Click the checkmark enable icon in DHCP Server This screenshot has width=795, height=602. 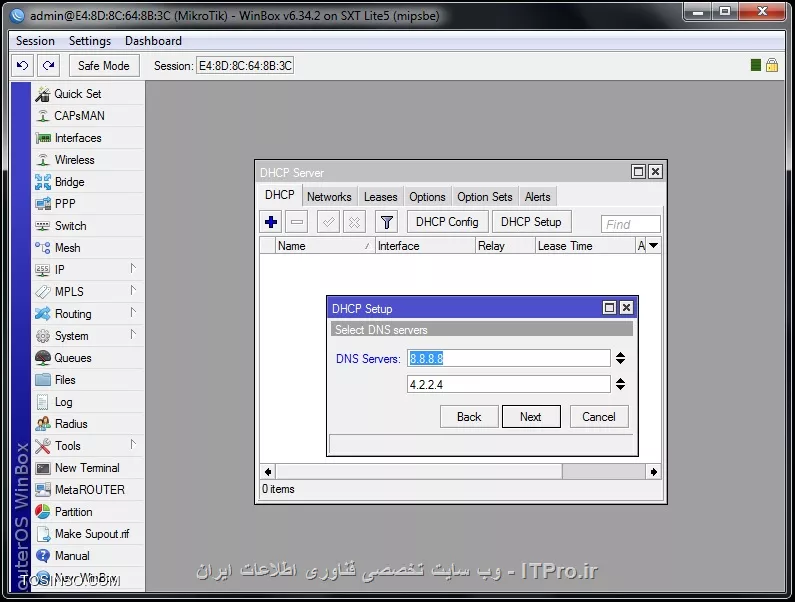[329, 222]
